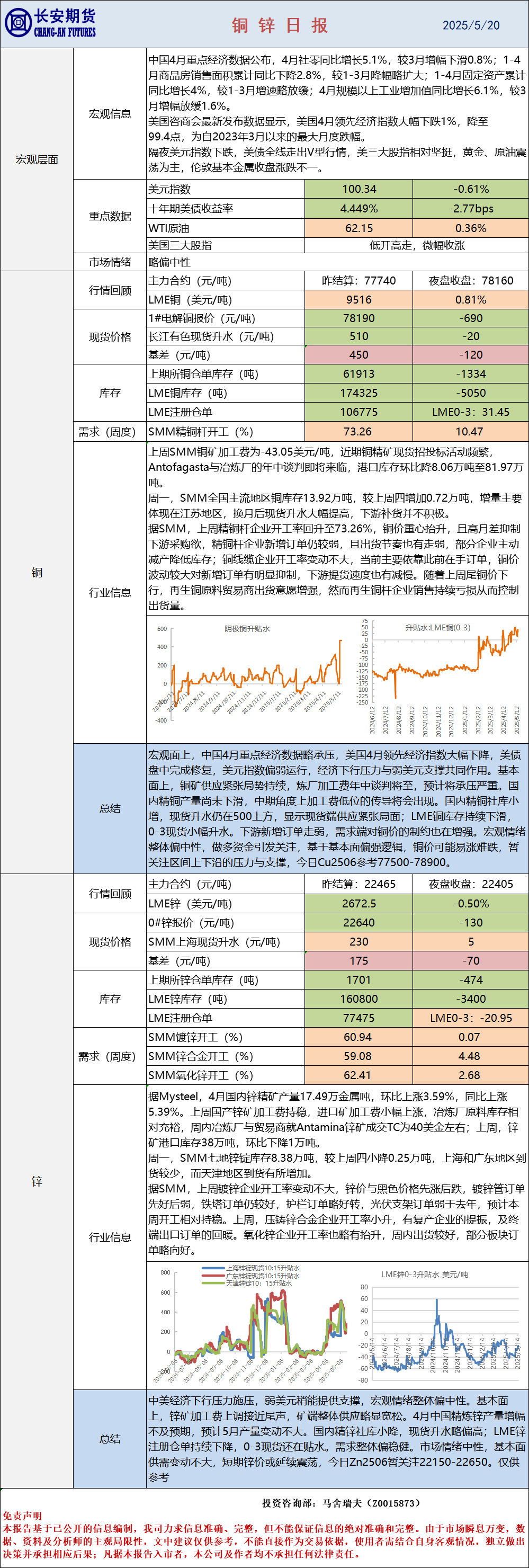Select the LME zinc price 2672.5
This screenshot has height=1568, width=529.
pos(358,904)
